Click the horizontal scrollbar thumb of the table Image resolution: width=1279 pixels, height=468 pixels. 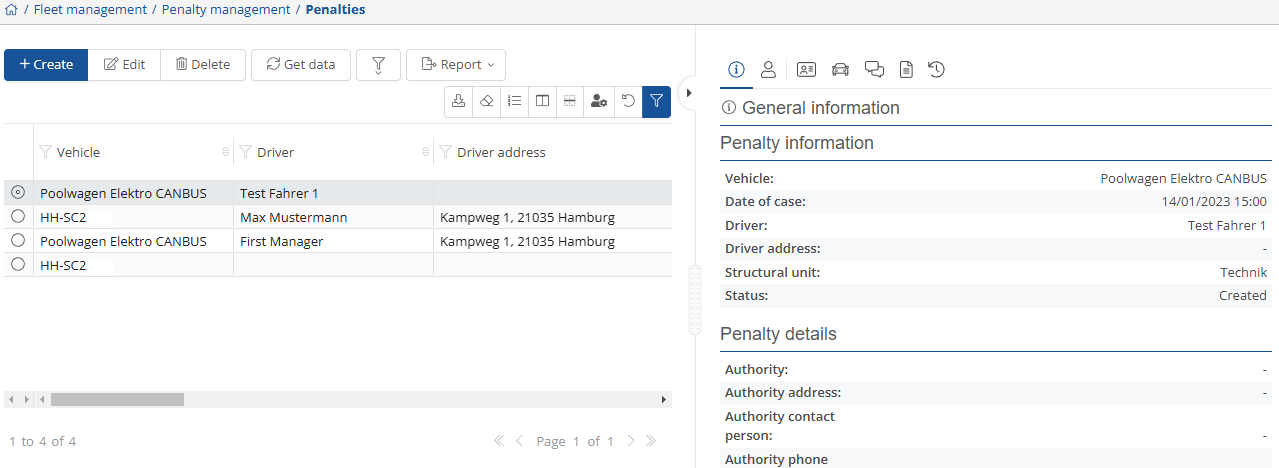point(117,399)
